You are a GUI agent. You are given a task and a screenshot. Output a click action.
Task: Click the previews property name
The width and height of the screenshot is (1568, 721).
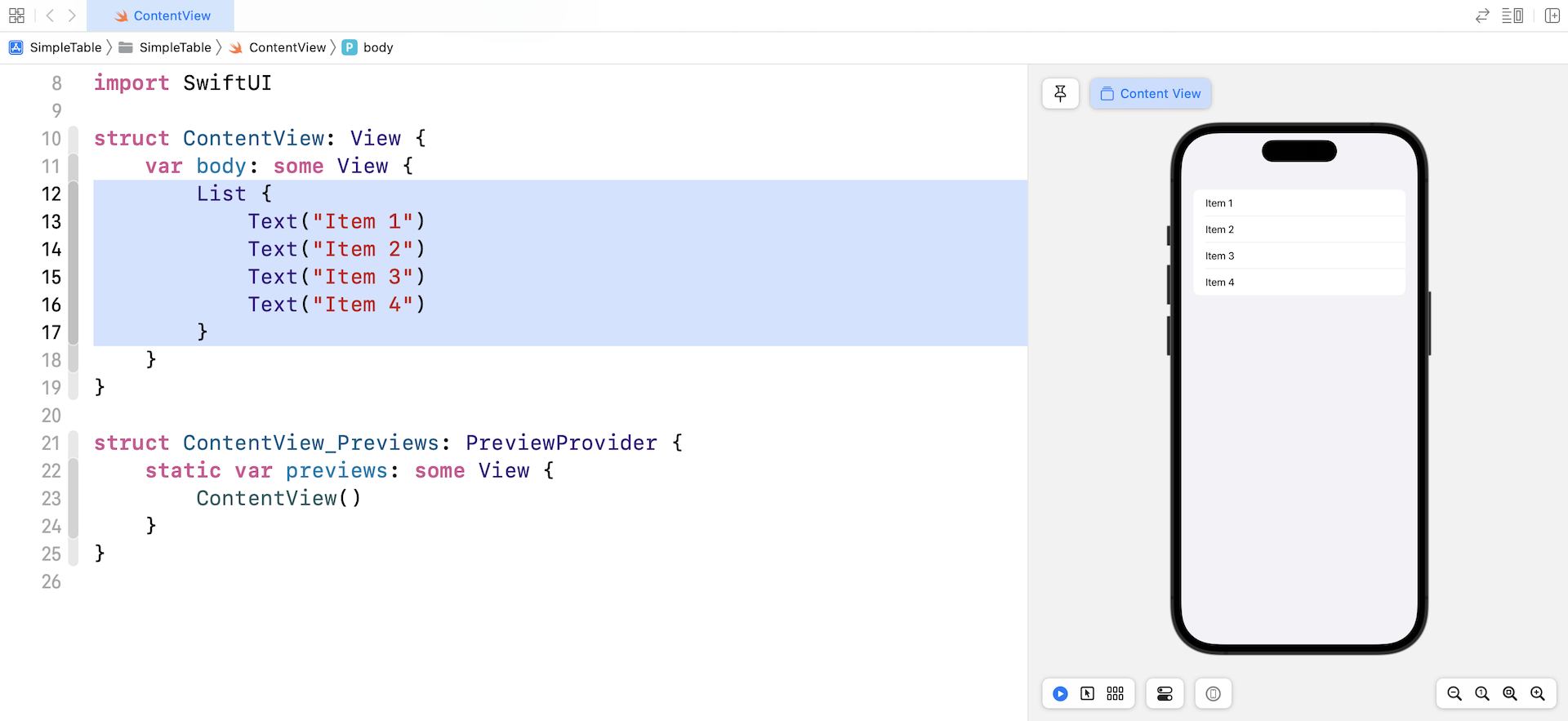point(336,470)
